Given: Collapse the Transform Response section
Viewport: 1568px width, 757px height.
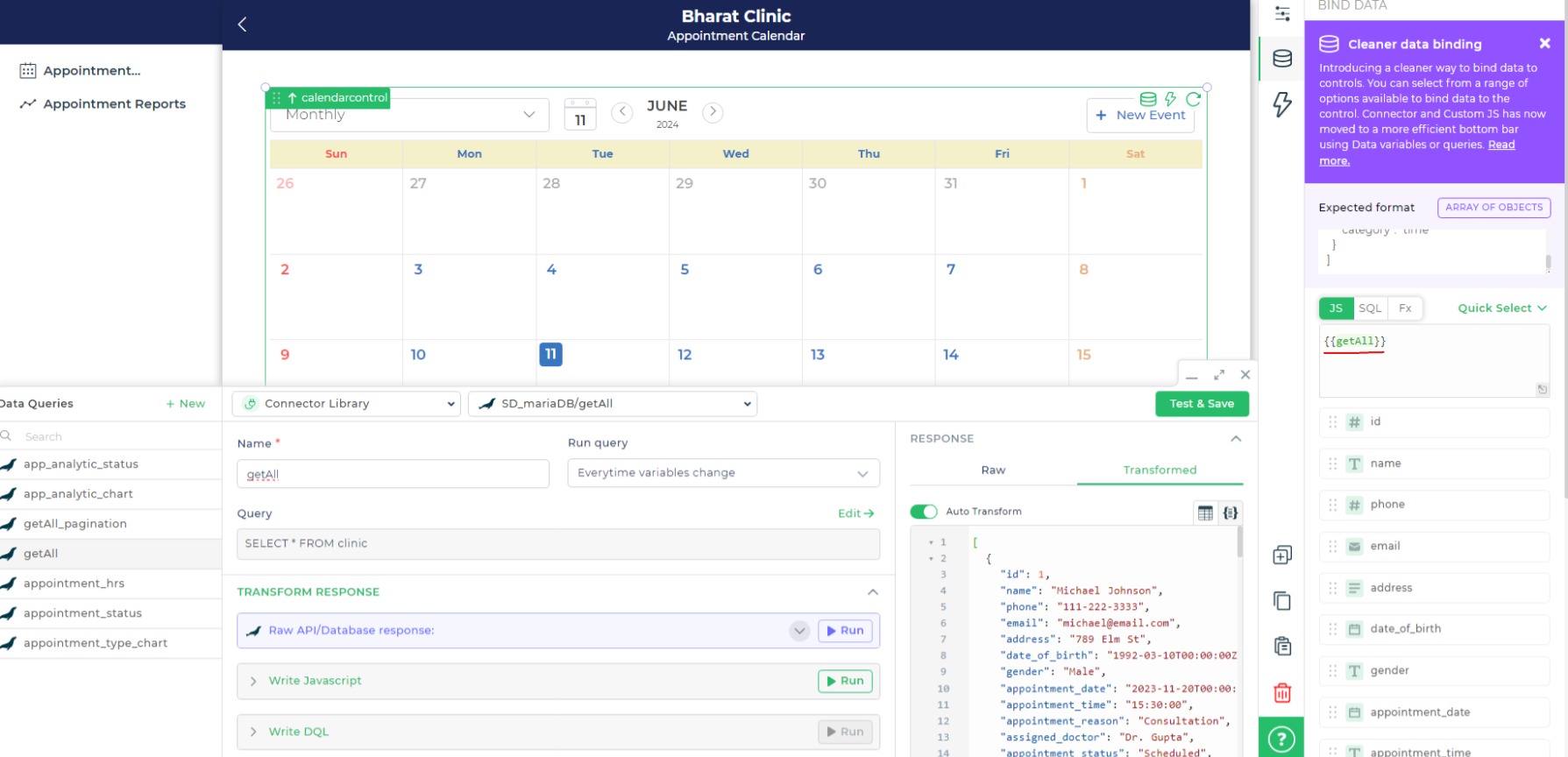Looking at the screenshot, I should 873,592.
